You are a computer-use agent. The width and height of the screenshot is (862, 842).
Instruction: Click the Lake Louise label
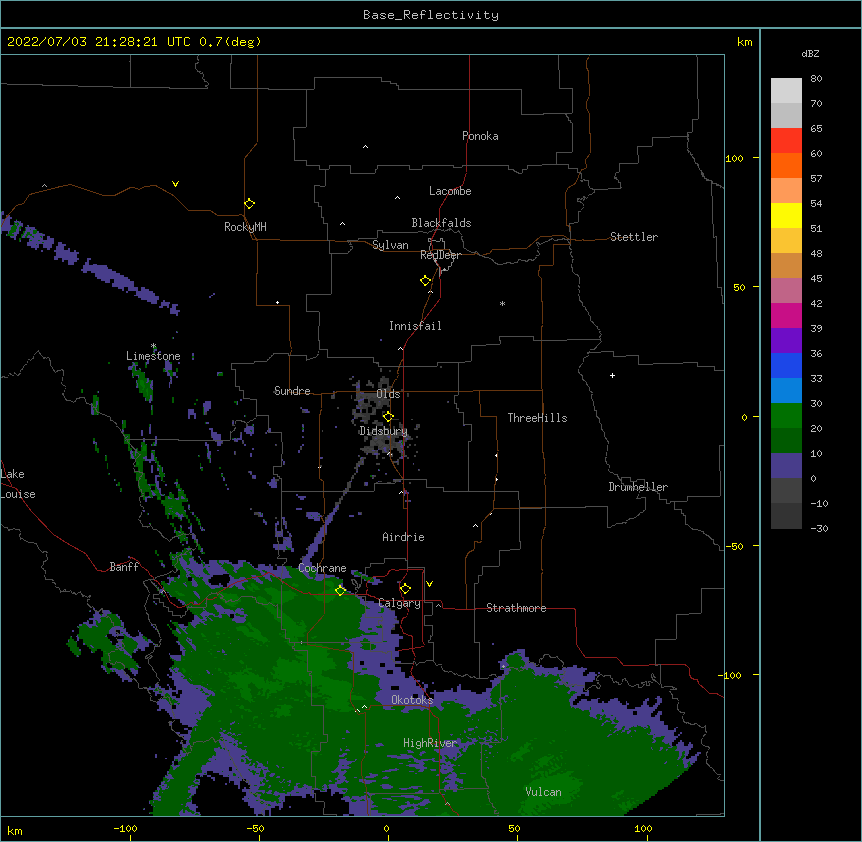point(18,484)
